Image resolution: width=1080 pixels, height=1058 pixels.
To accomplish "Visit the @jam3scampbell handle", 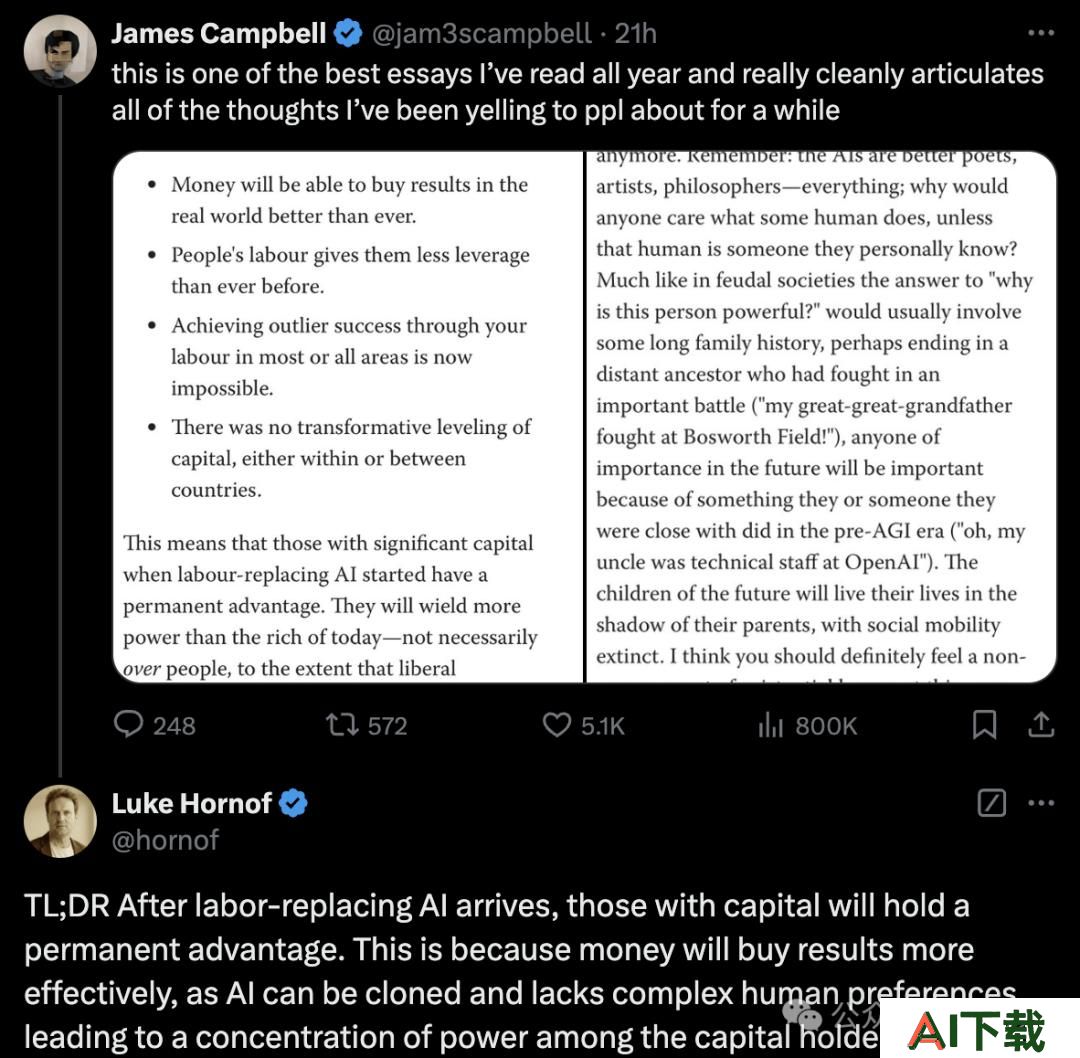I will [x=481, y=33].
